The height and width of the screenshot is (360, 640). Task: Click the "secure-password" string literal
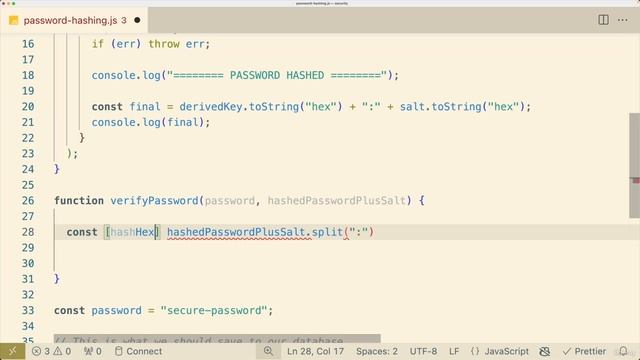213,310
